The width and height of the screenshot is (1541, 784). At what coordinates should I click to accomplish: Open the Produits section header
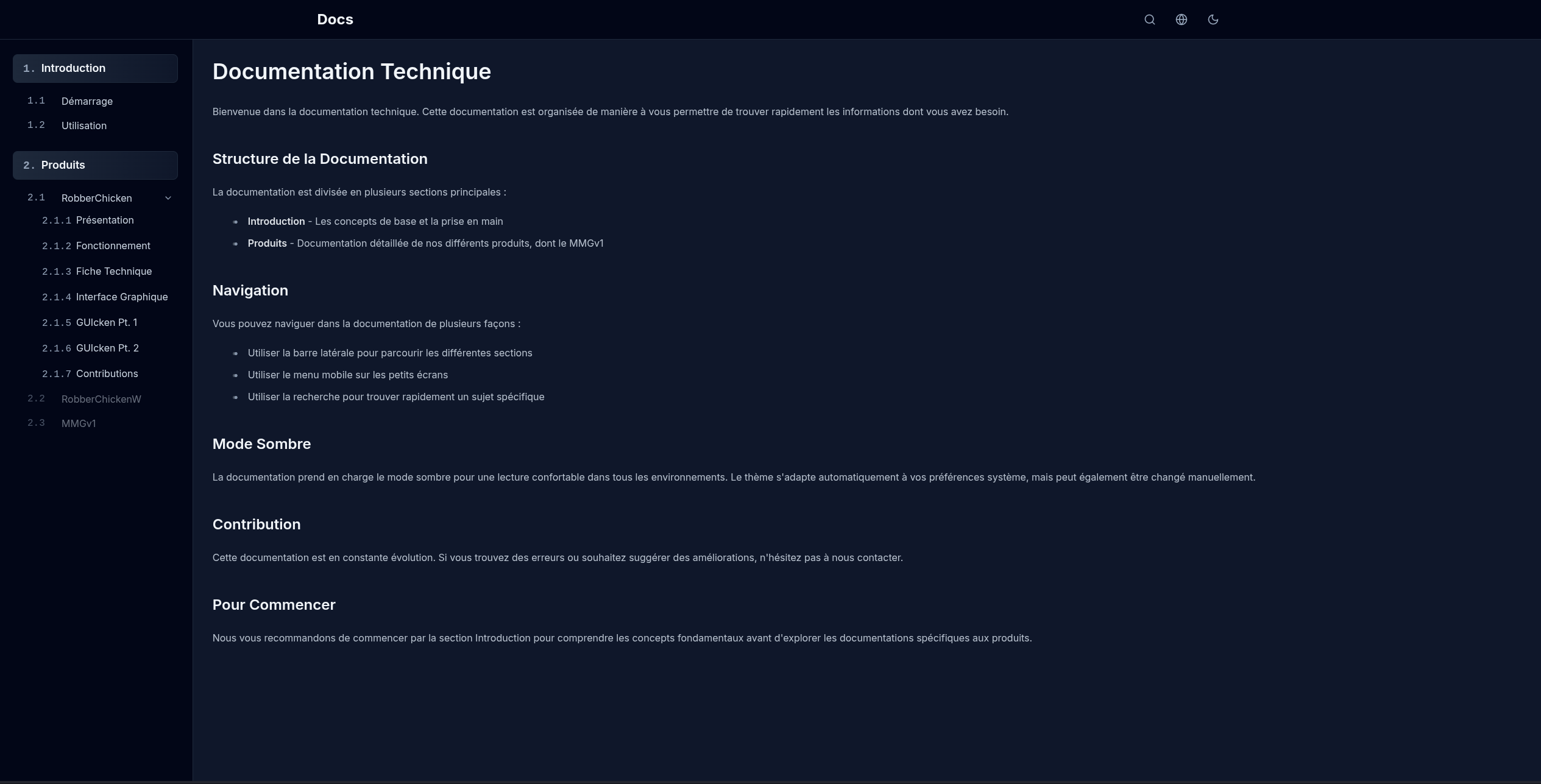coord(95,165)
